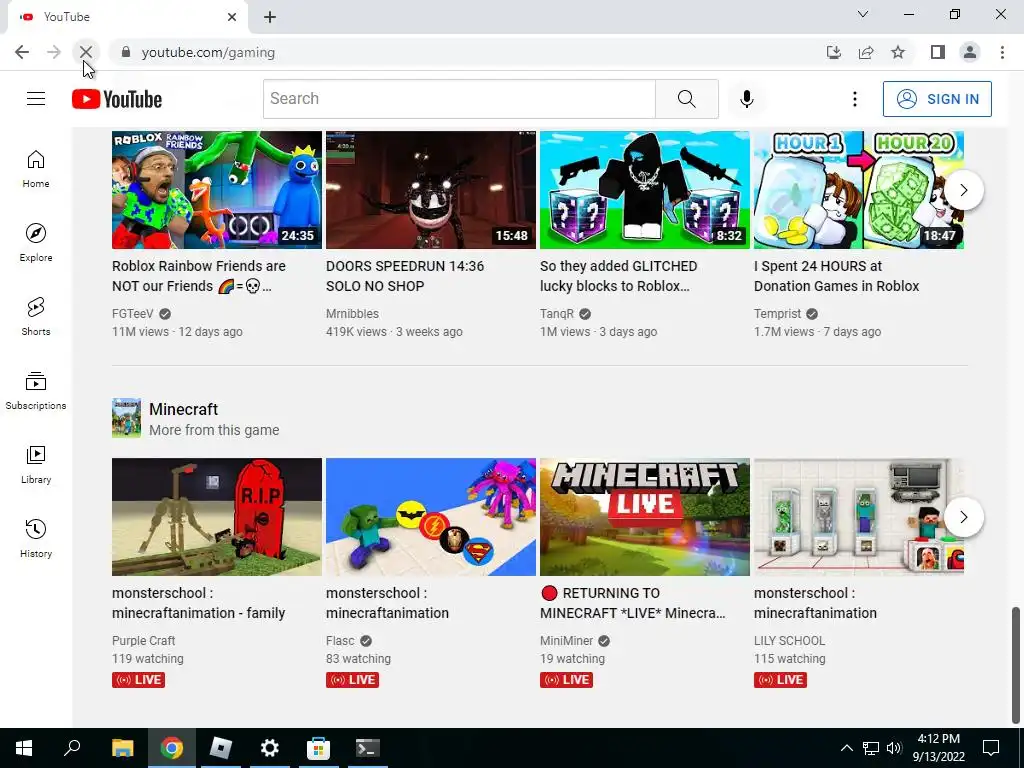Open the Flasc channel link
Viewport: 1024px width, 768px height.
pyautogui.click(x=340, y=641)
